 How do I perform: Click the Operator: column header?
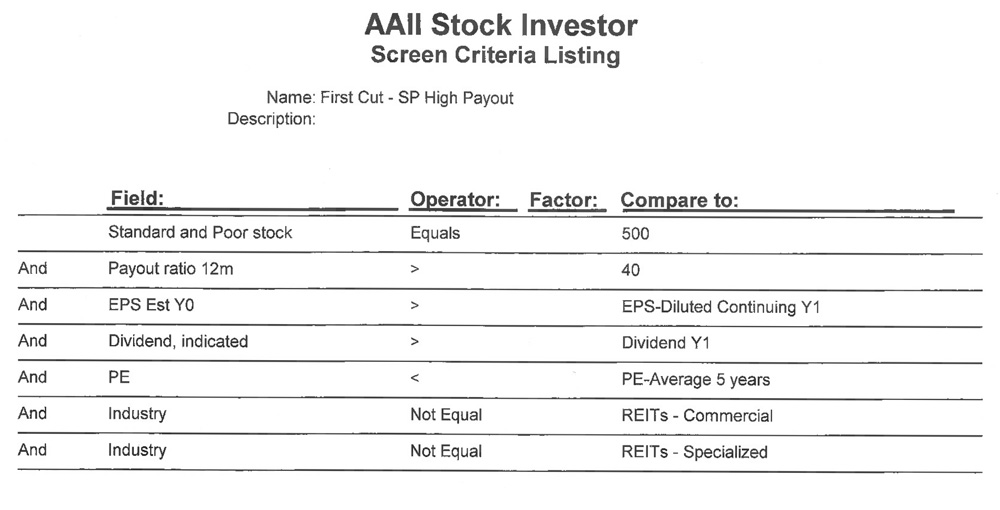click(x=455, y=199)
